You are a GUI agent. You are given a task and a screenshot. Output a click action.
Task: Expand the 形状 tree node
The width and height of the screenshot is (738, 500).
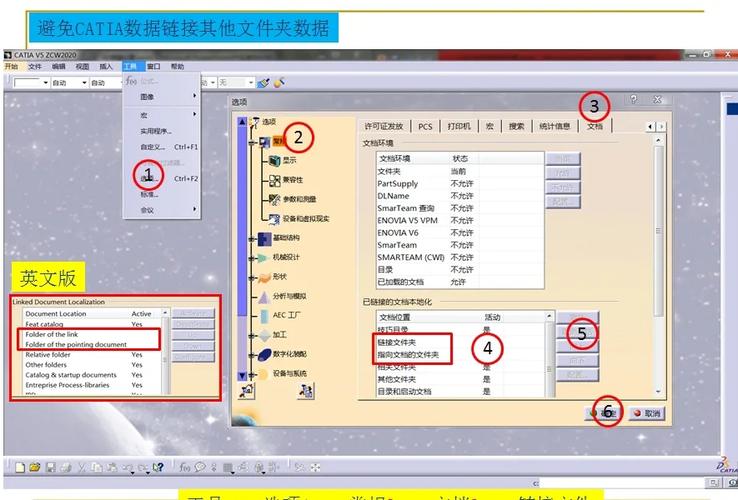tap(252, 278)
